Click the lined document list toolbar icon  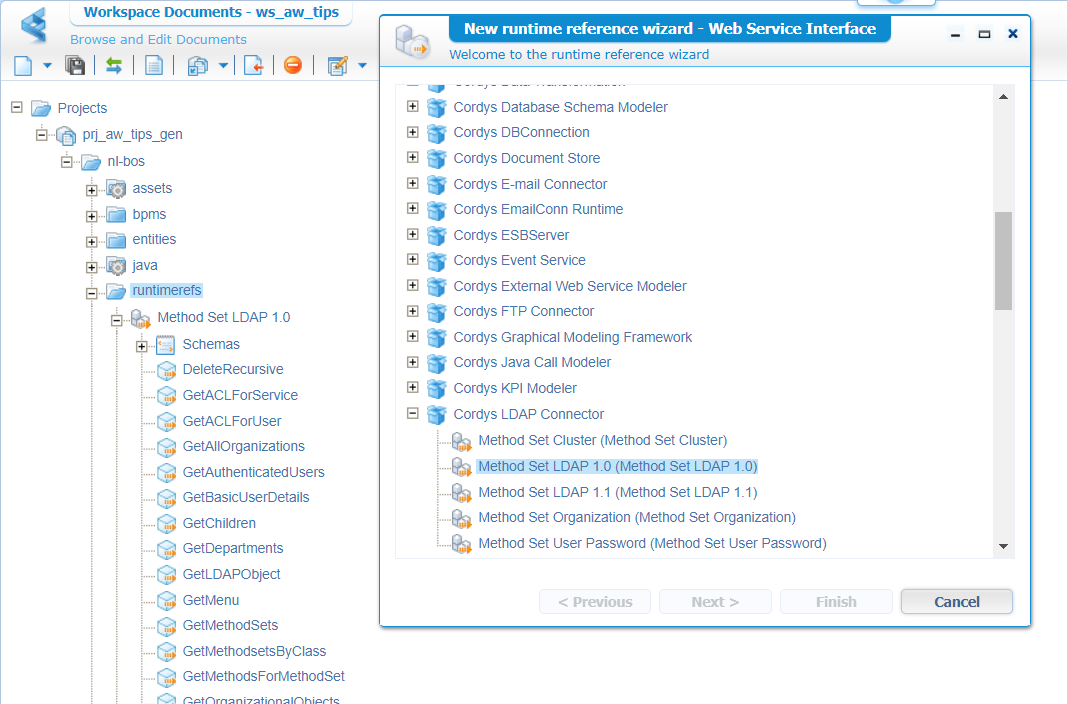(x=154, y=66)
